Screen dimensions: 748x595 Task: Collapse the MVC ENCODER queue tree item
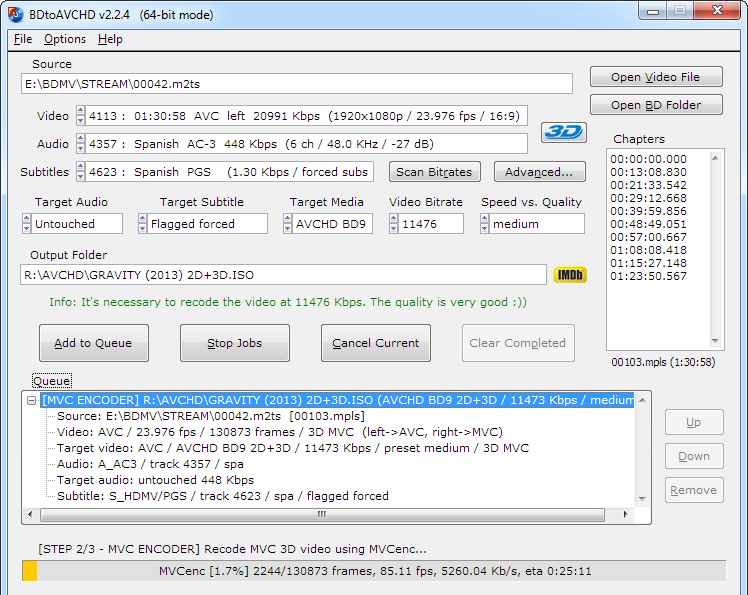(x=31, y=400)
